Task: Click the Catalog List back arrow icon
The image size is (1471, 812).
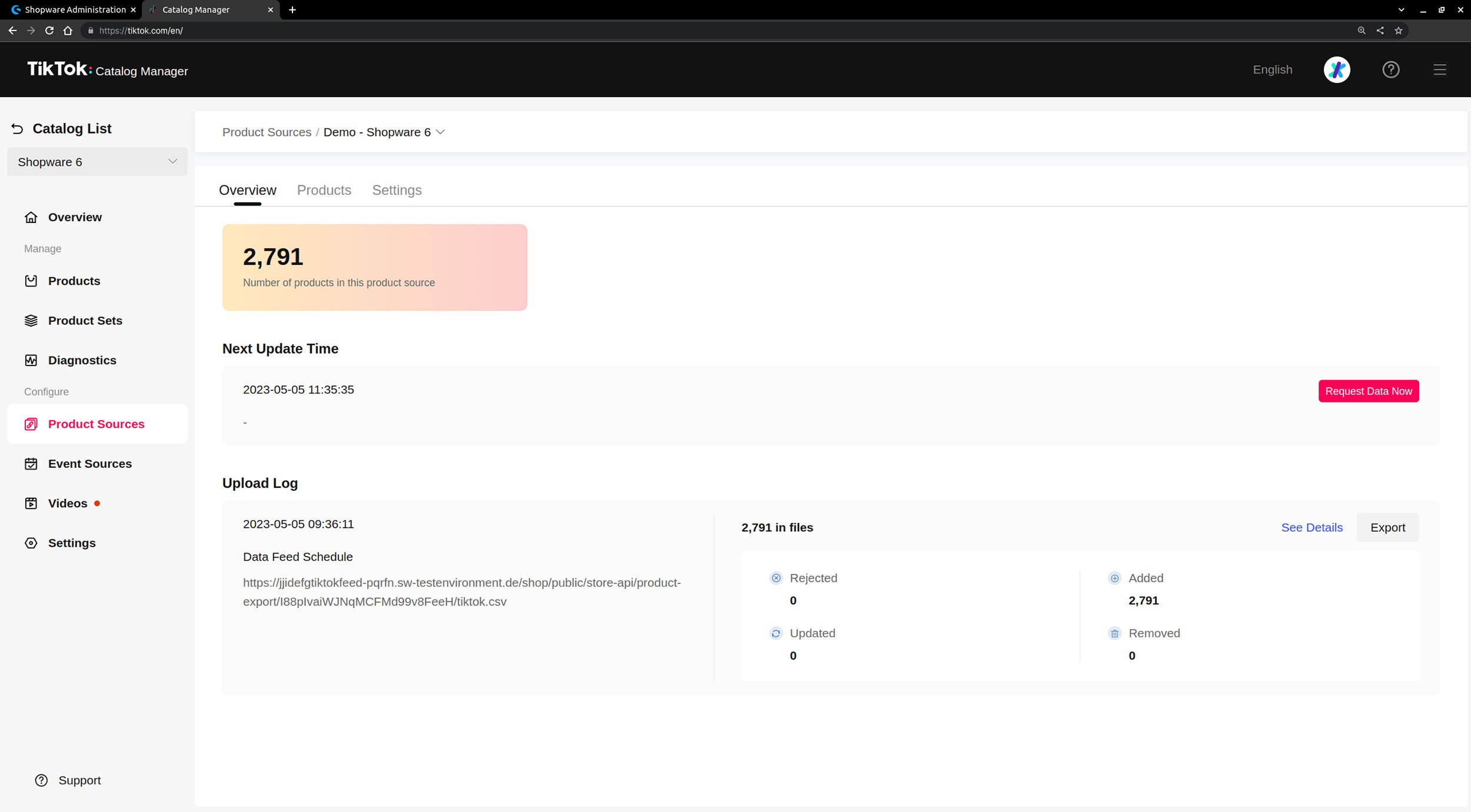Action: (x=17, y=129)
